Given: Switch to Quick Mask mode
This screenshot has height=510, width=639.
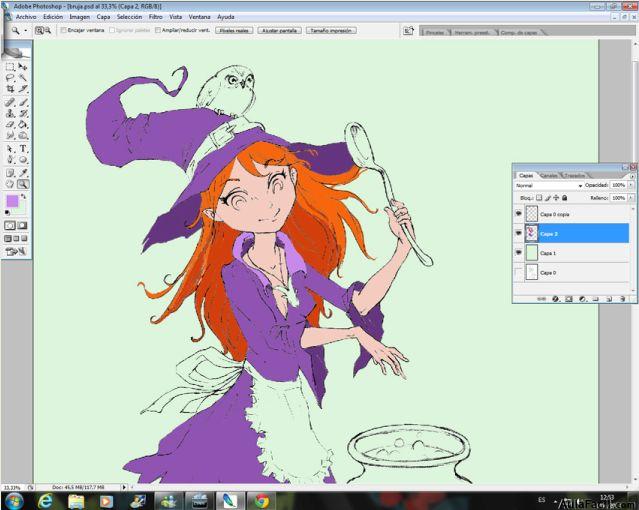Looking at the screenshot, I should click(x=23, y=225).
